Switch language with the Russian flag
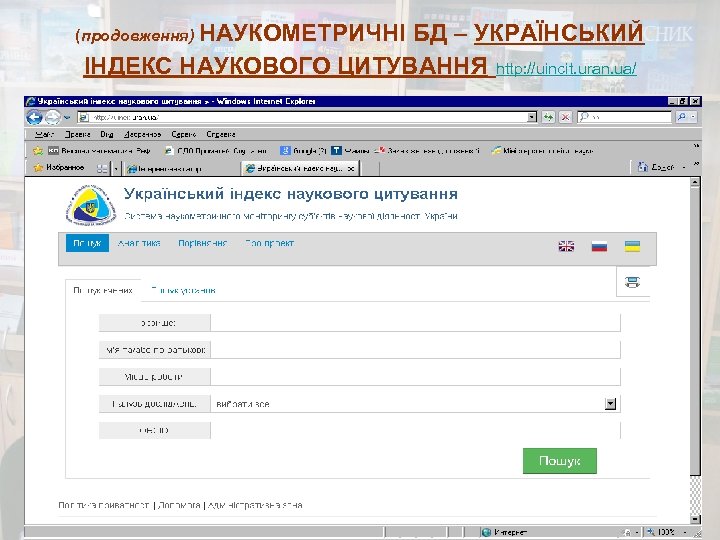Screen dimensions: 720x540 (x=599, y=246)
